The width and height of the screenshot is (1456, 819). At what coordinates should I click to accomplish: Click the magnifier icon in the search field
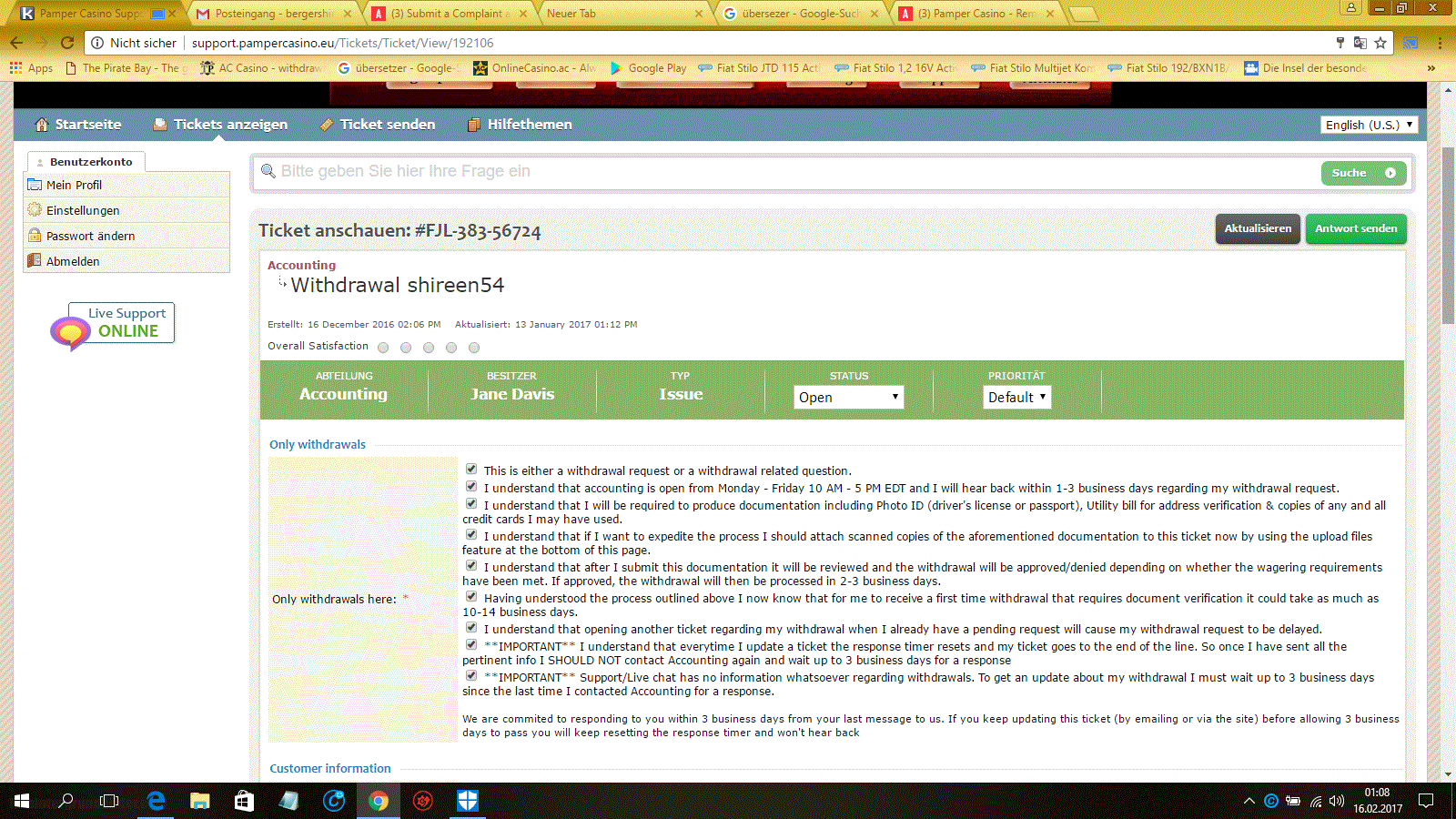point(268,171)
